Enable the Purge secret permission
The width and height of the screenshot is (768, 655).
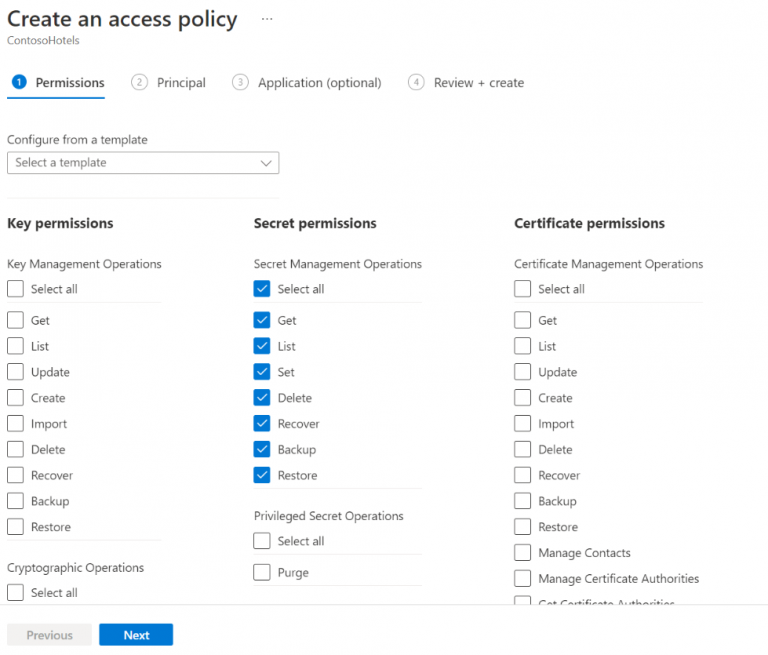coord(262,573)
